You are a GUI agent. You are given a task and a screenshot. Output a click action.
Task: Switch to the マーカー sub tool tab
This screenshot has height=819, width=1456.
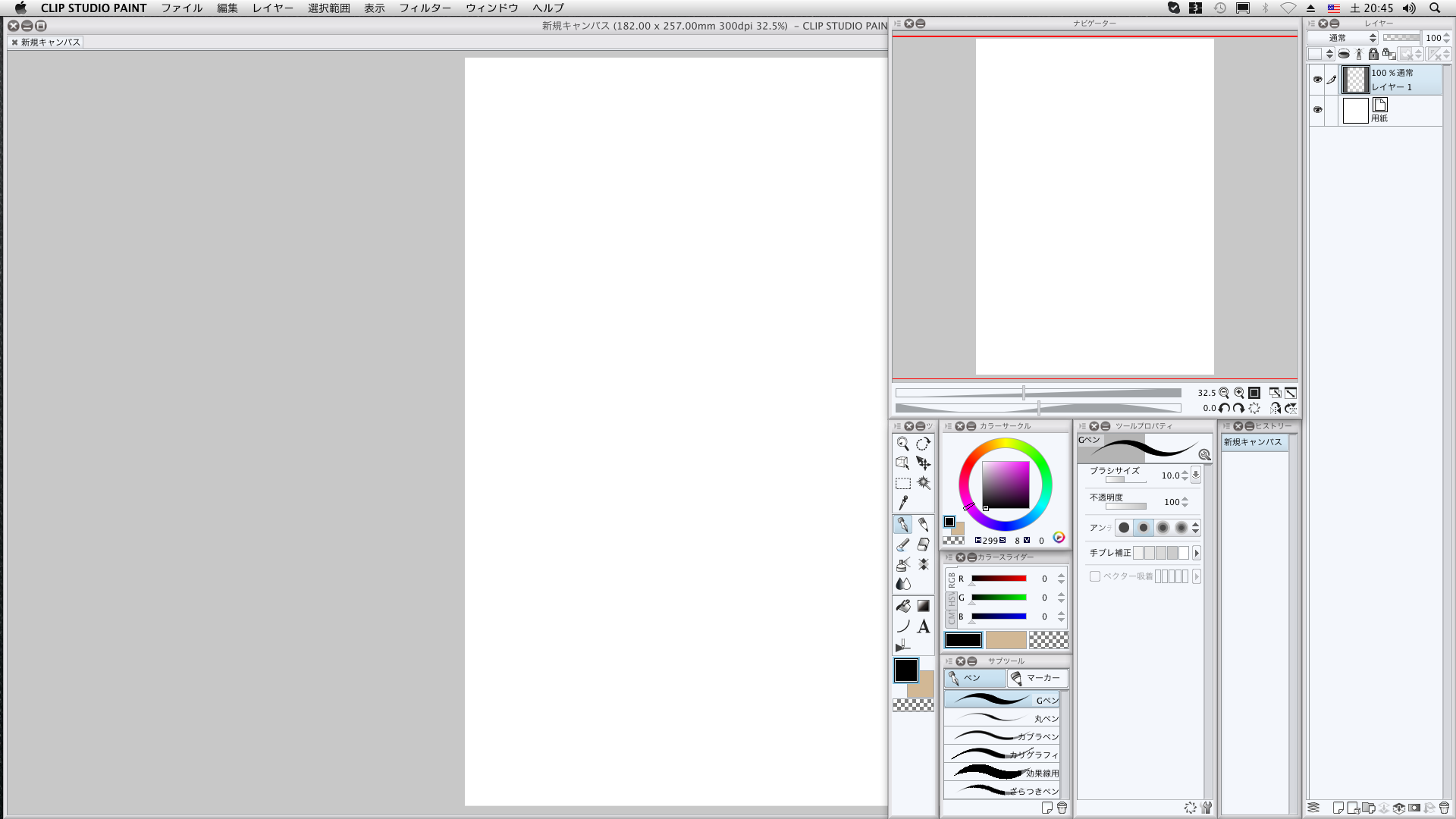coord(1037,678)
